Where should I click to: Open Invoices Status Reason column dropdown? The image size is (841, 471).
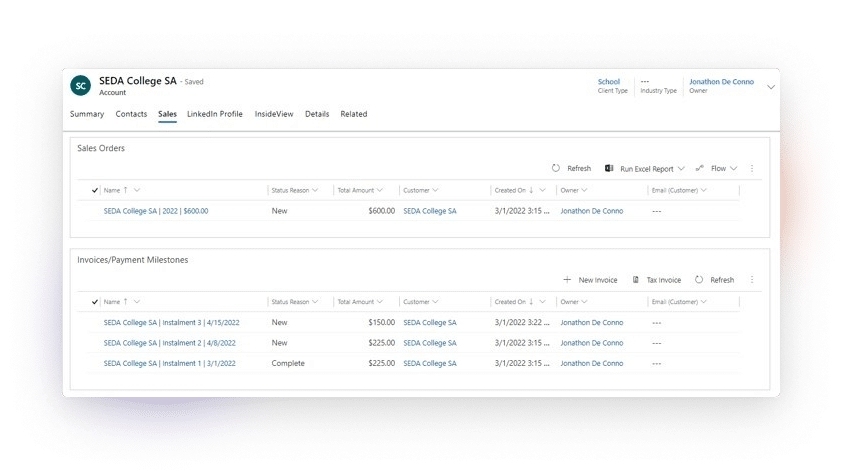(315, 301)
